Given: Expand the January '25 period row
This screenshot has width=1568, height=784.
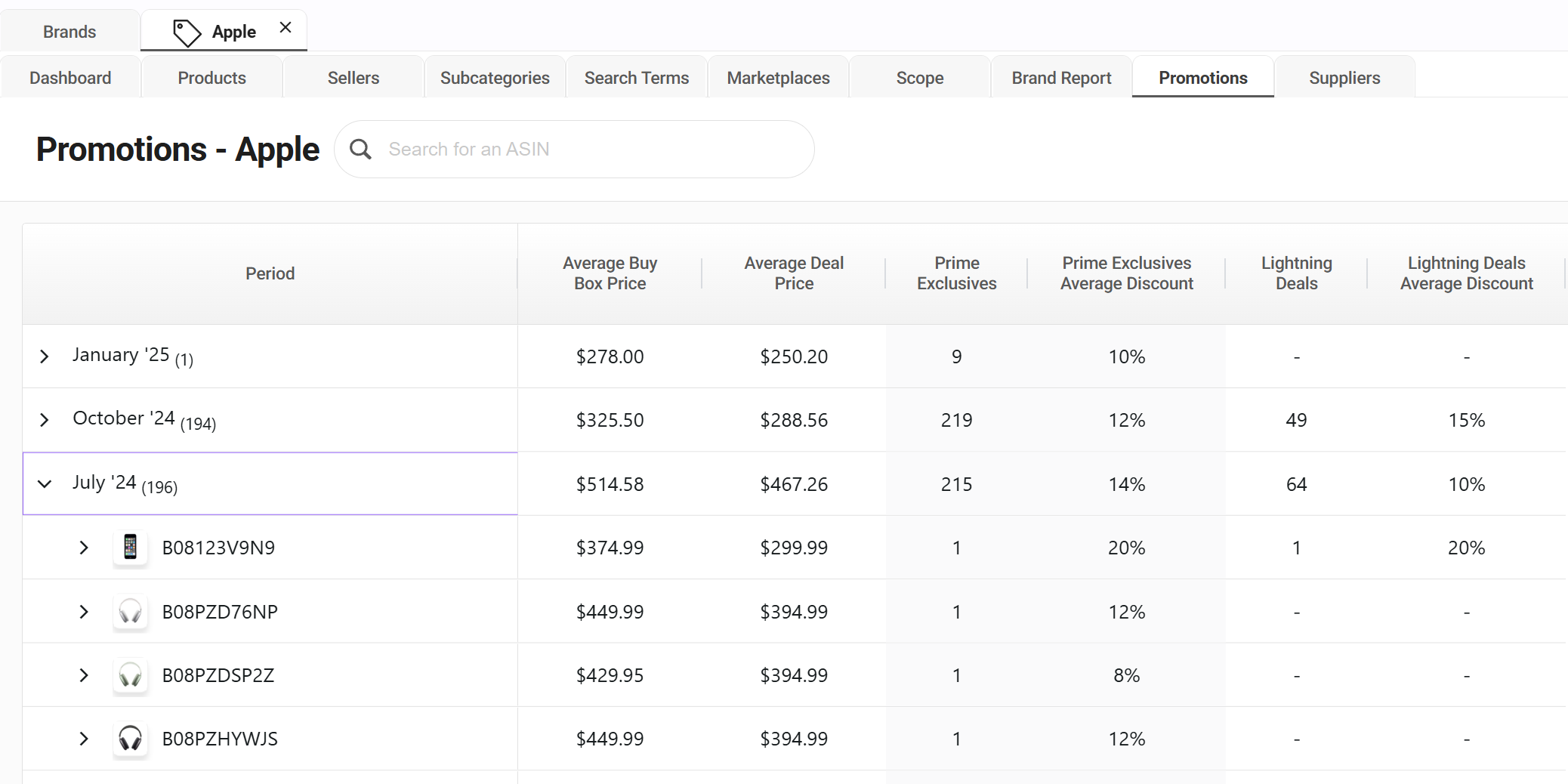Looking at the screenshot, I should 45,357.
